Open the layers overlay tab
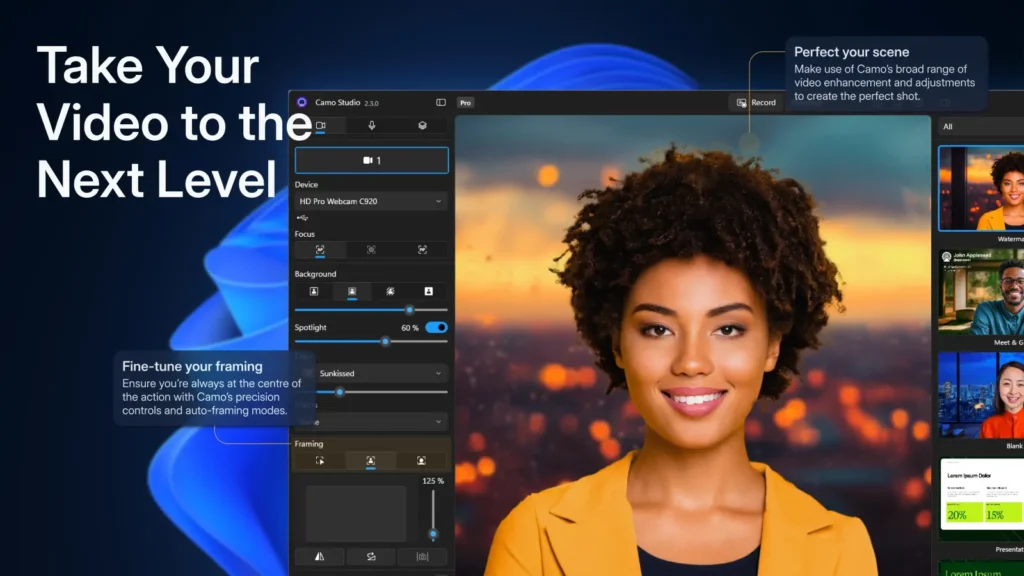Image resolution: width=1024 pixels, height=576 pixels. (x=422, y=126)
